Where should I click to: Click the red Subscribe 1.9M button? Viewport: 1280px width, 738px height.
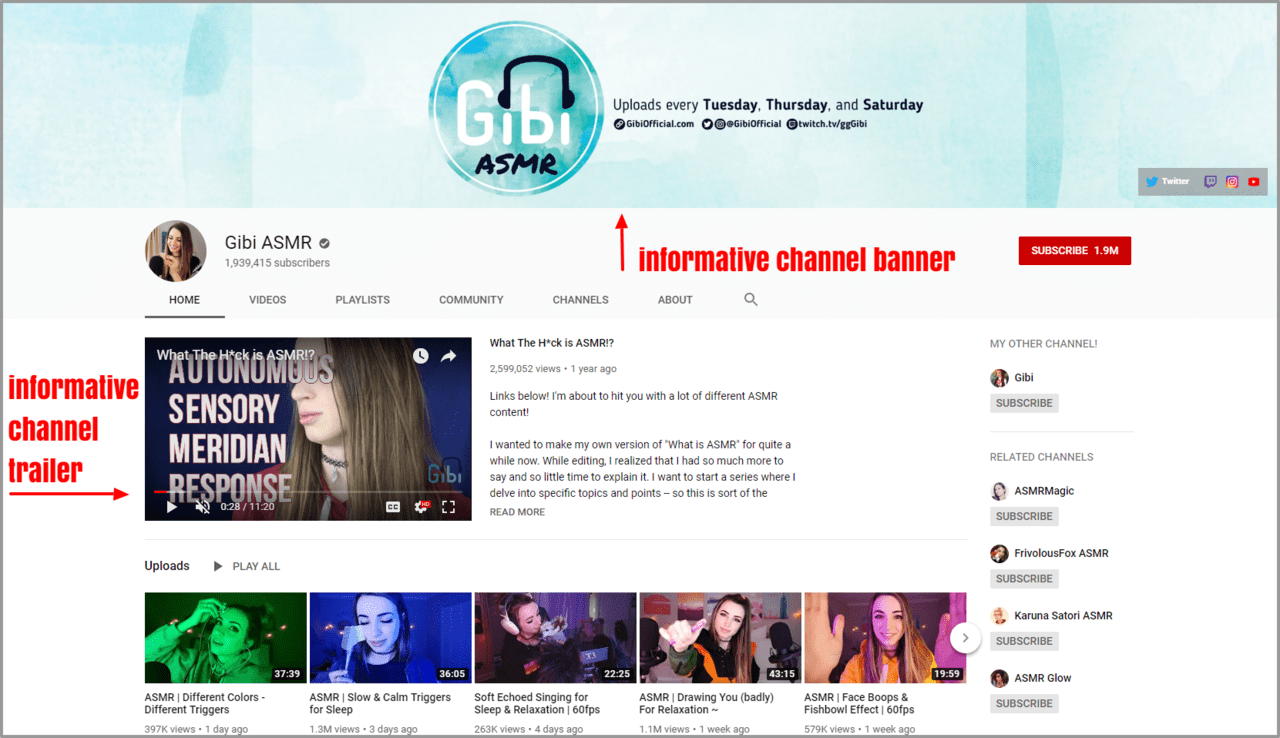1074,250
